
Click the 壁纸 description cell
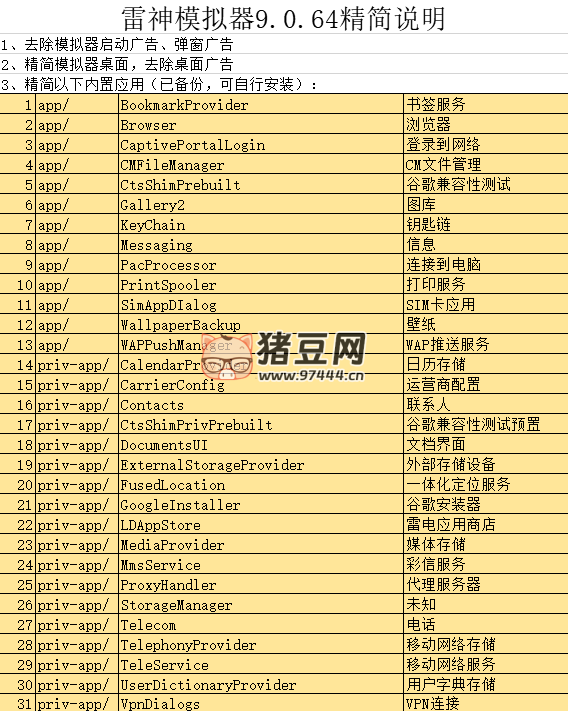click(486, 324)
